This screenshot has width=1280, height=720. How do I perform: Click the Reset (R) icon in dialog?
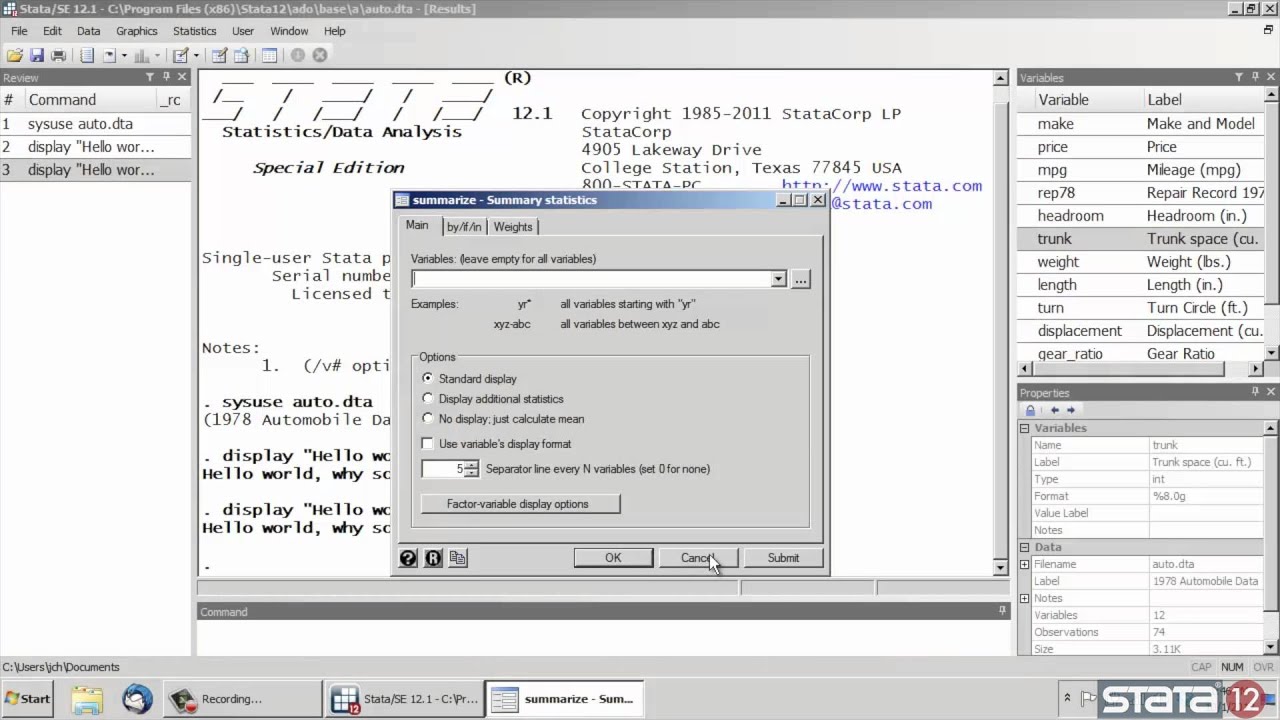(433, 558)
